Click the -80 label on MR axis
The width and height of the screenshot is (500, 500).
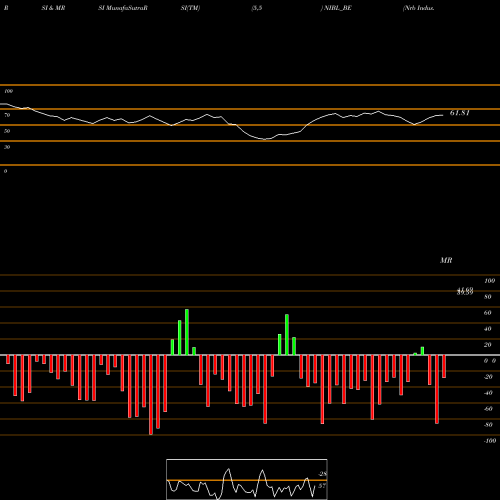(488, 425)
